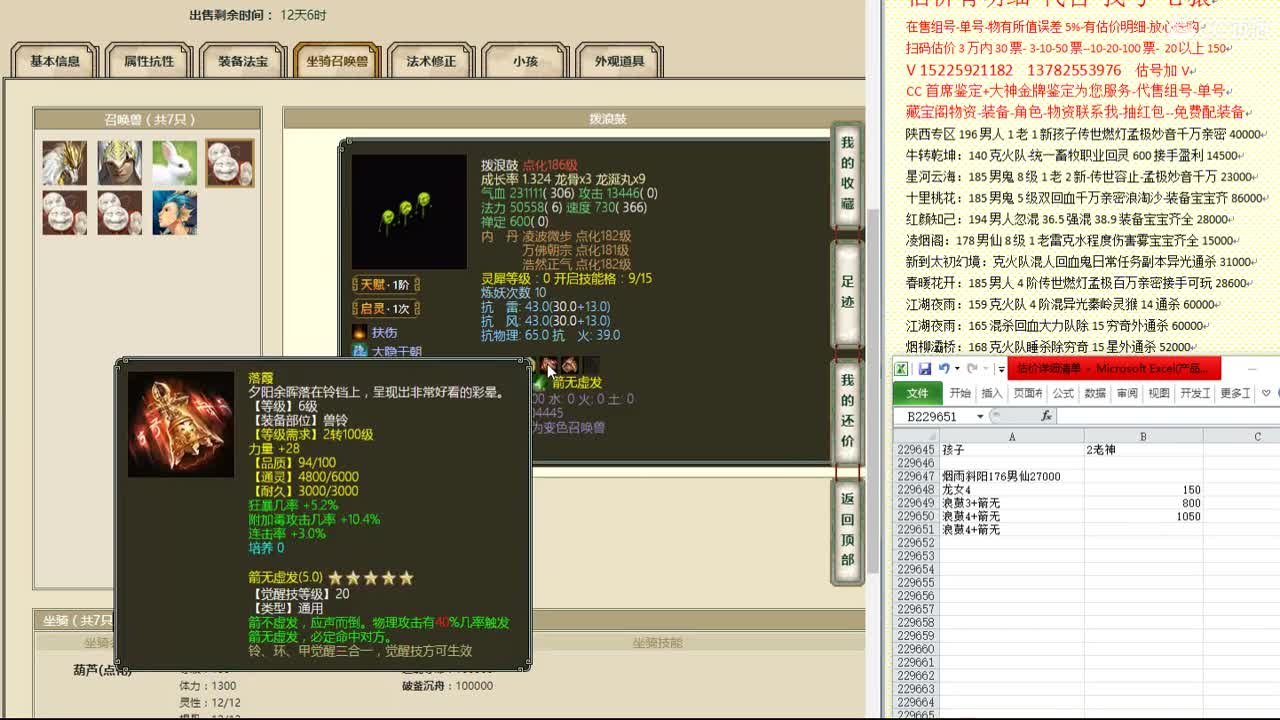
Task: Switch to Excel 数据 ribbon tab
Action: point(1095,393)
